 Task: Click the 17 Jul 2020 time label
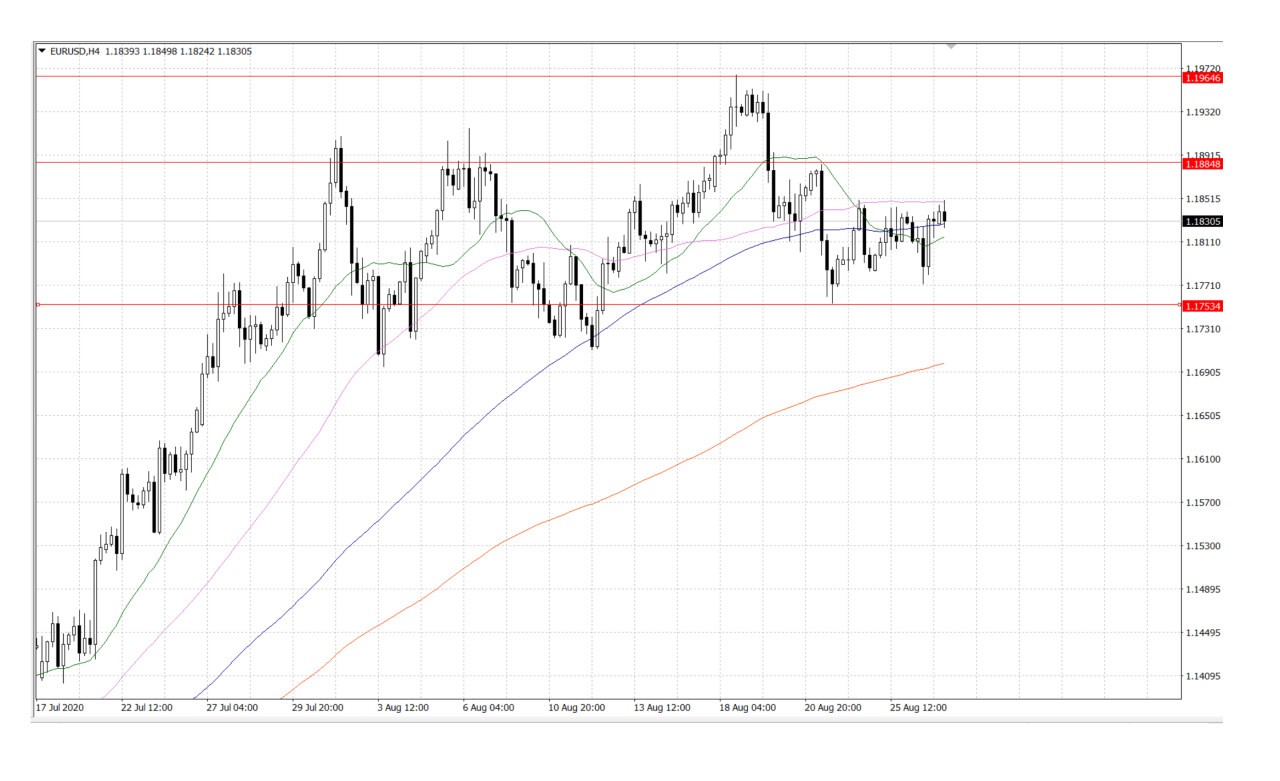click(x=59, y=707)
